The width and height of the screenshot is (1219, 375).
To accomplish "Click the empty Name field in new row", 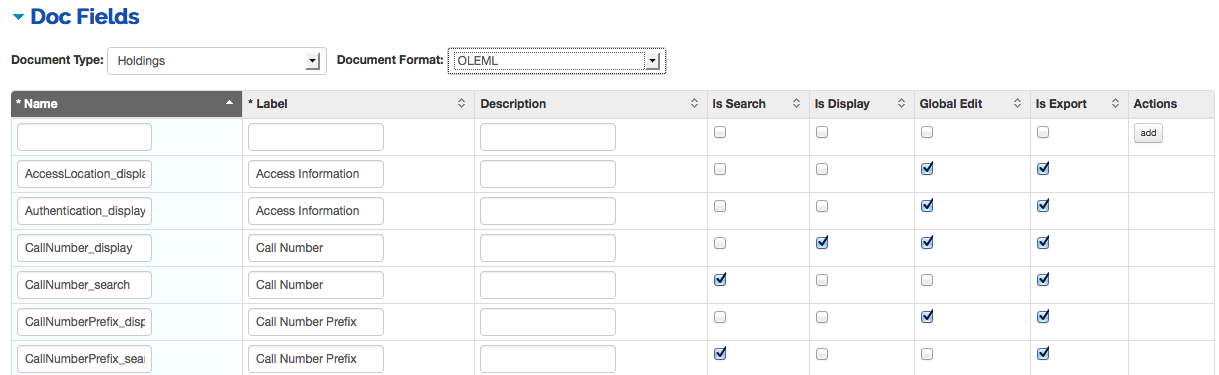I will (84, 137).
